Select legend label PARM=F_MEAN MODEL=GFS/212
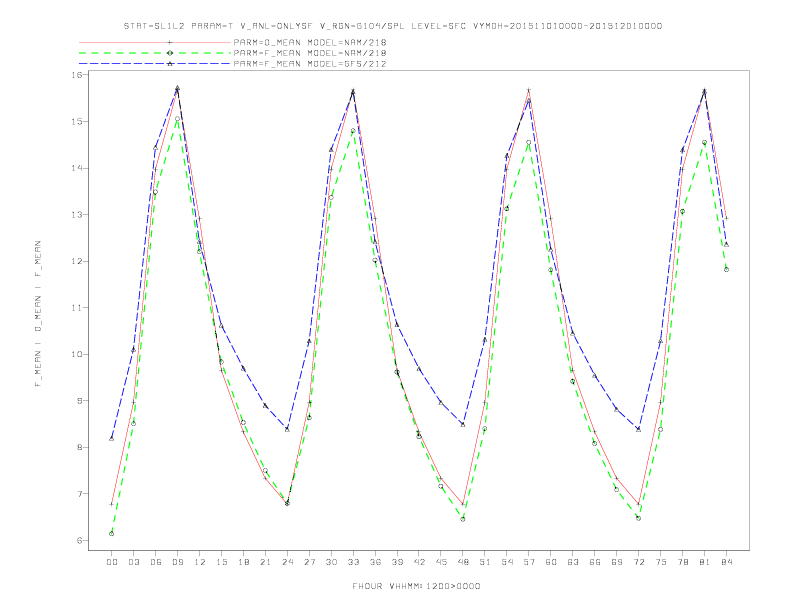Image resolution: width=792 pixels, height=612 pixels. [x=310, y=64]
